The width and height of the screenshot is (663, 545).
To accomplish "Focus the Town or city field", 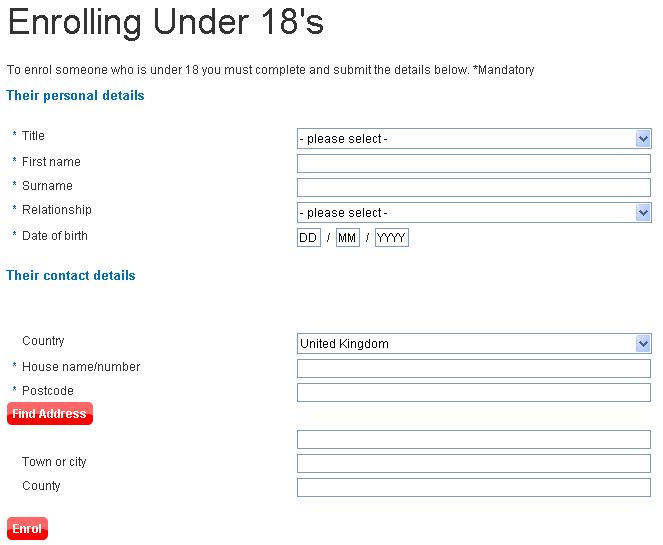I will (x=473, y=464).
